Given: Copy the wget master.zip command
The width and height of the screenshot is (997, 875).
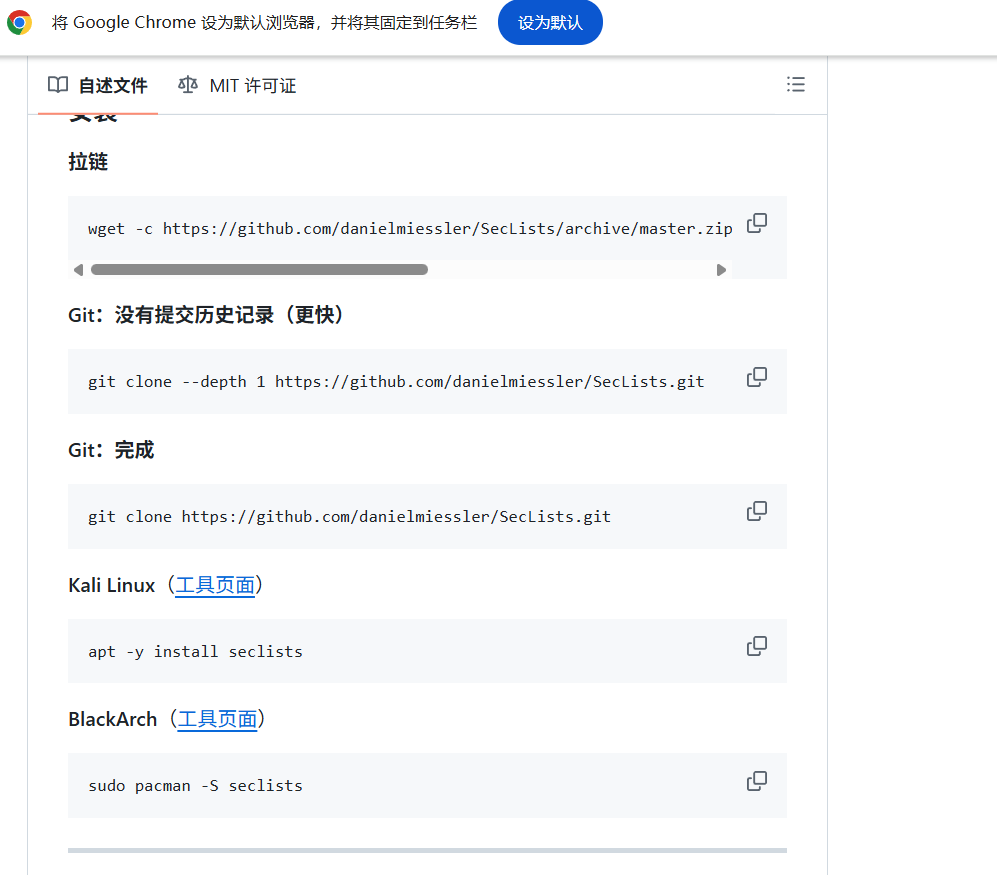Looking at the screenshot, I should (x=757, y=223).
